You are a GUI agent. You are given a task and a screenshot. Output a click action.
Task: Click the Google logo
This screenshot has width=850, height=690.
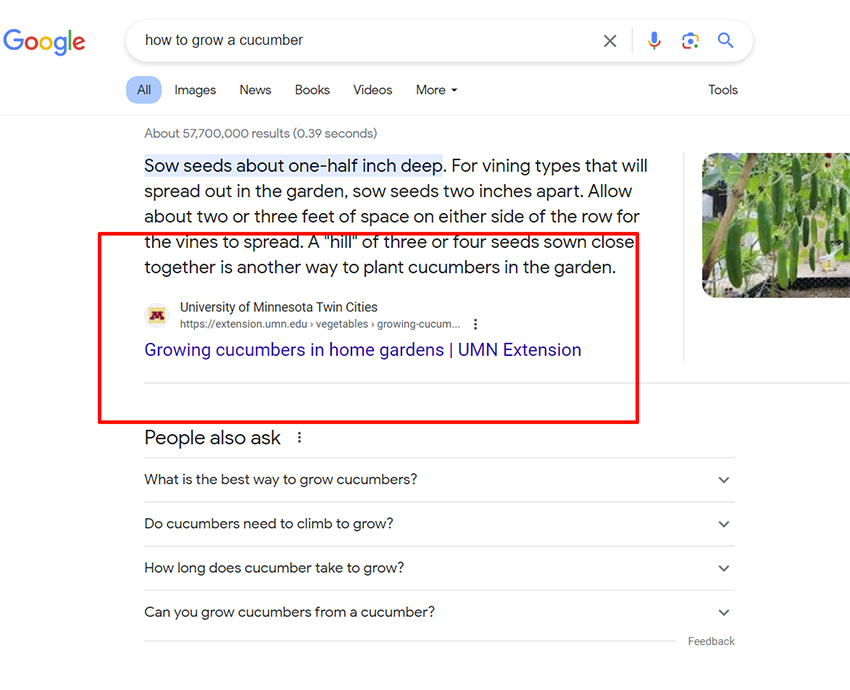tap(44, 42)
